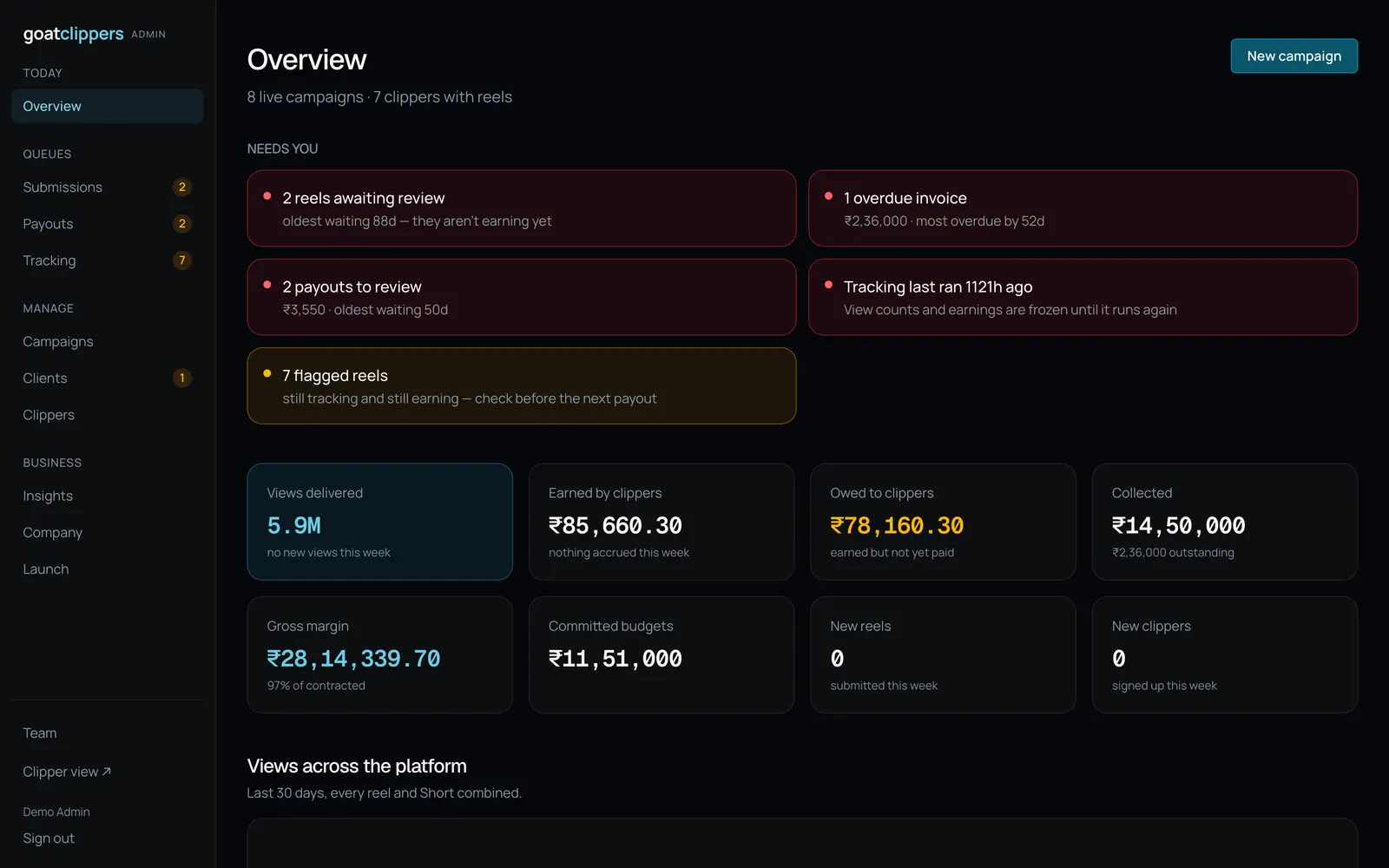
Task: Select the Earned by clippers stat card
Action: 662,522
